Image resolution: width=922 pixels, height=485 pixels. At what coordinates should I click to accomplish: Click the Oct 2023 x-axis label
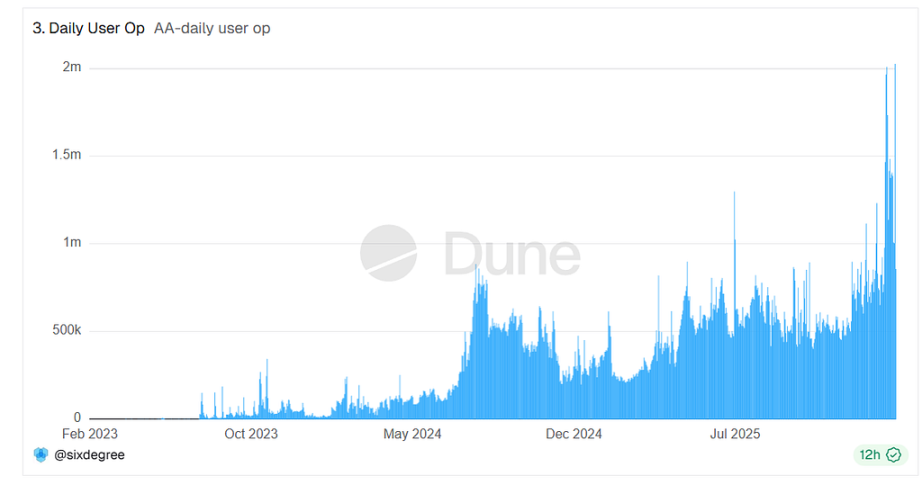[x=251, y=434]
